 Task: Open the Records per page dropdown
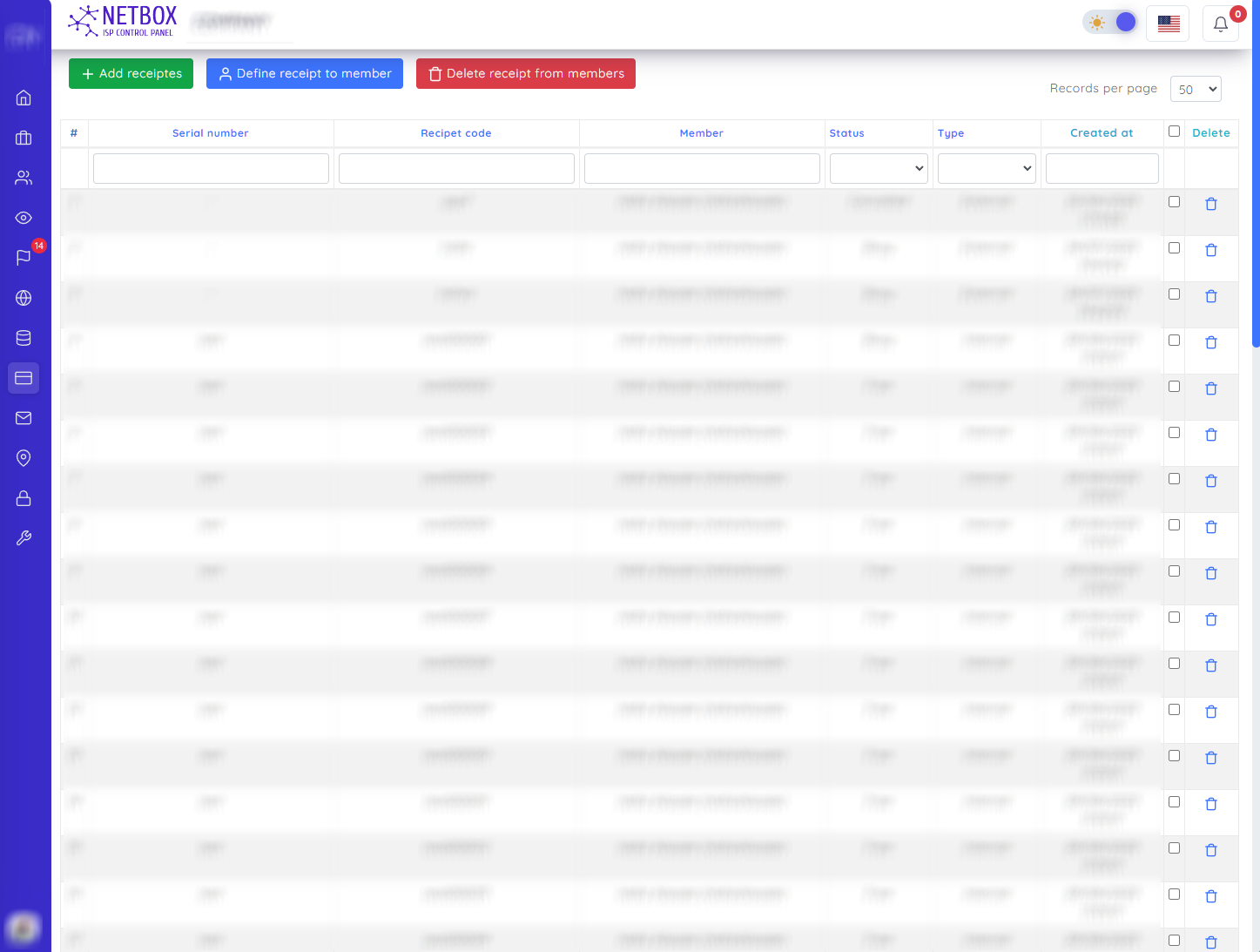[x=1196, y=89]
